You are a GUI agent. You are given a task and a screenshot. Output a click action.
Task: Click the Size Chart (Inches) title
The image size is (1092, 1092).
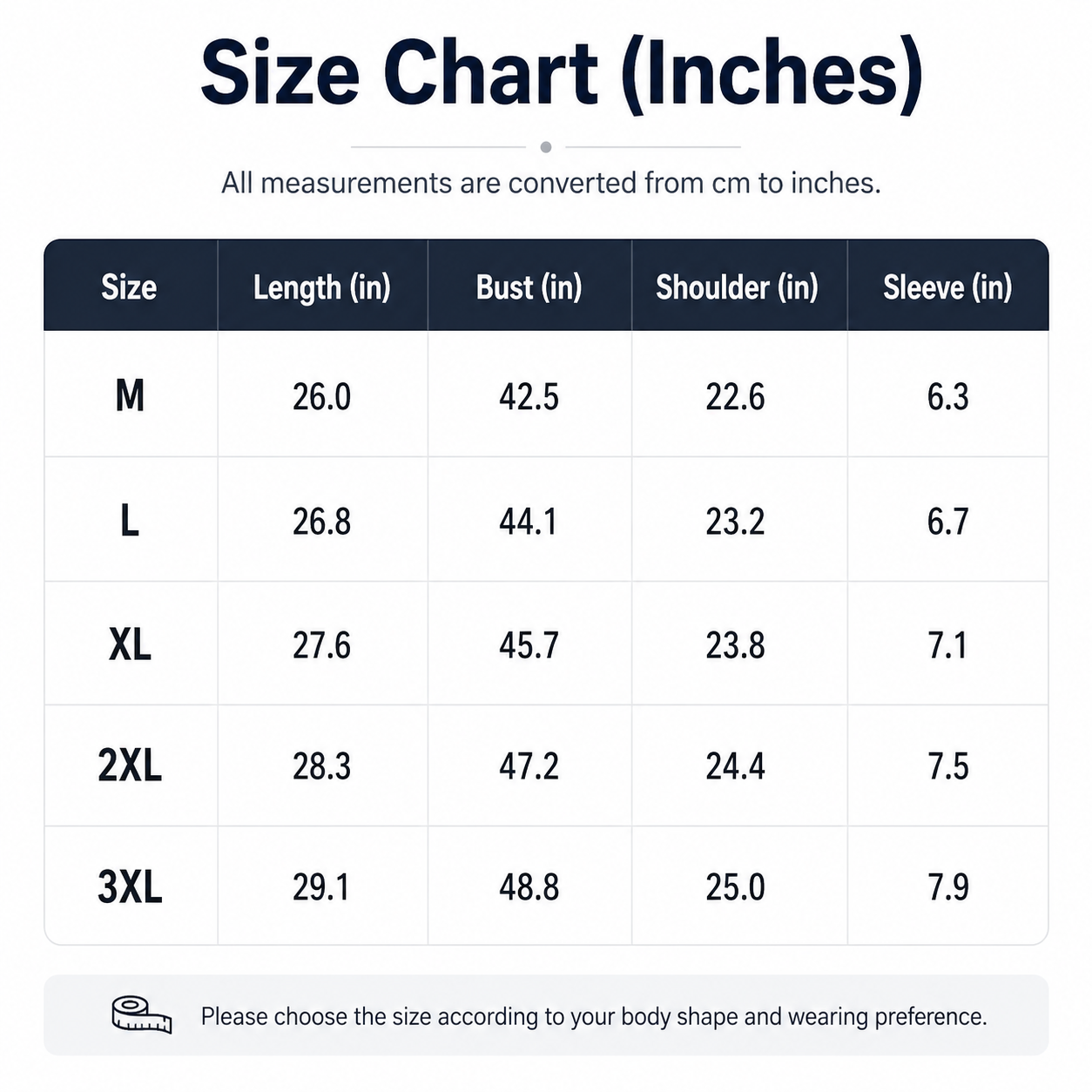[562, 73]
